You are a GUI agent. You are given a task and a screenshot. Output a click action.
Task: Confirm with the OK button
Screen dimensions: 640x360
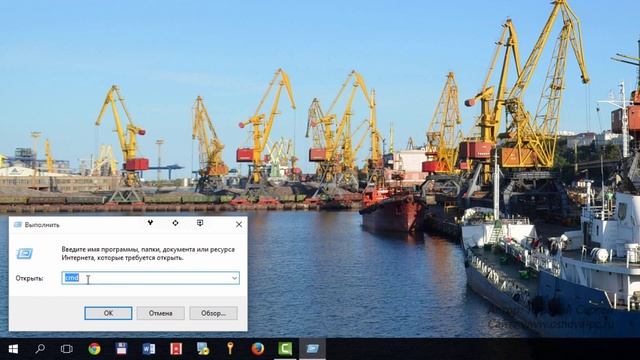click(x=108, y=313)
